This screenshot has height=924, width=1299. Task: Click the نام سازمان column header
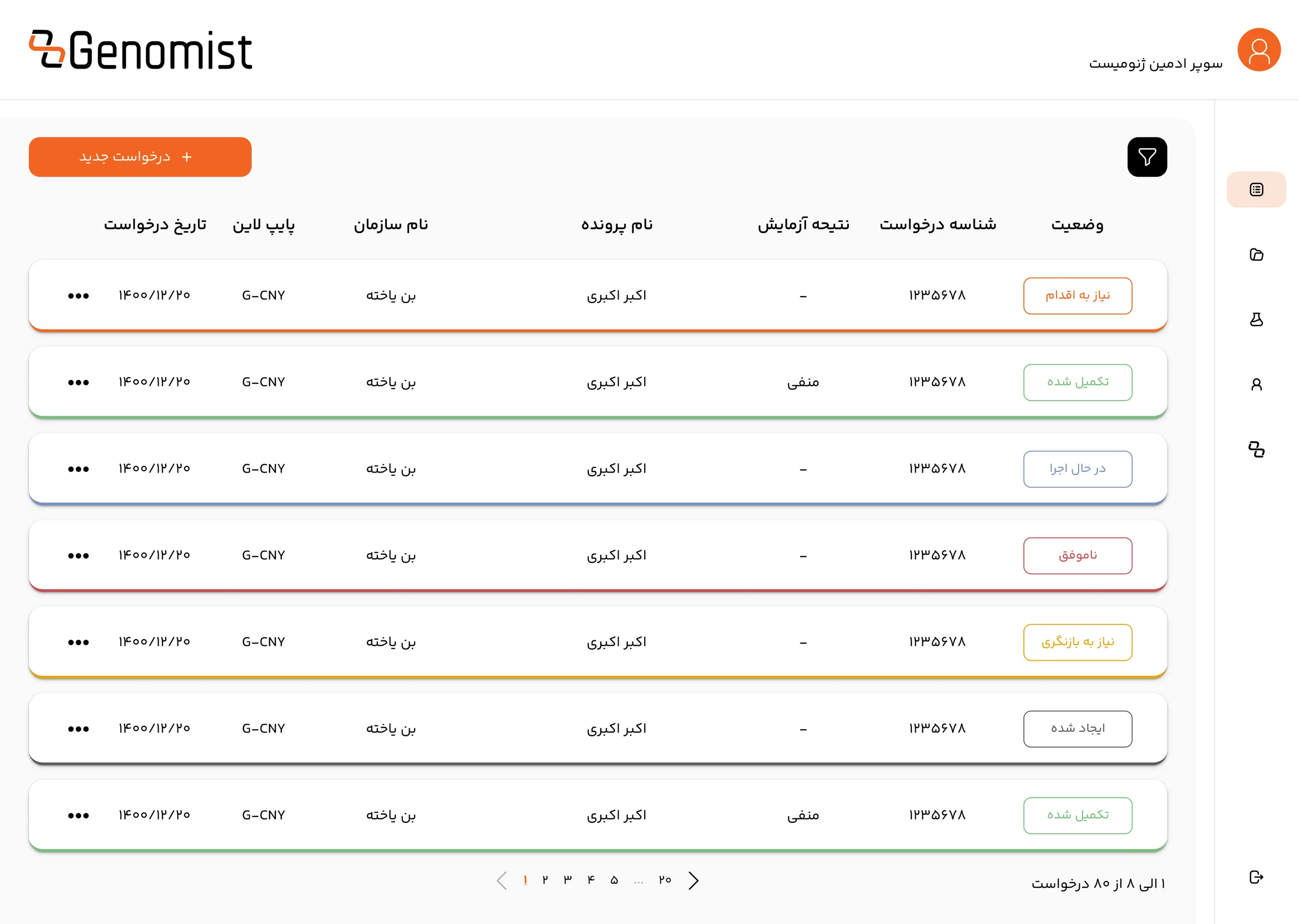tap(391, 224)
